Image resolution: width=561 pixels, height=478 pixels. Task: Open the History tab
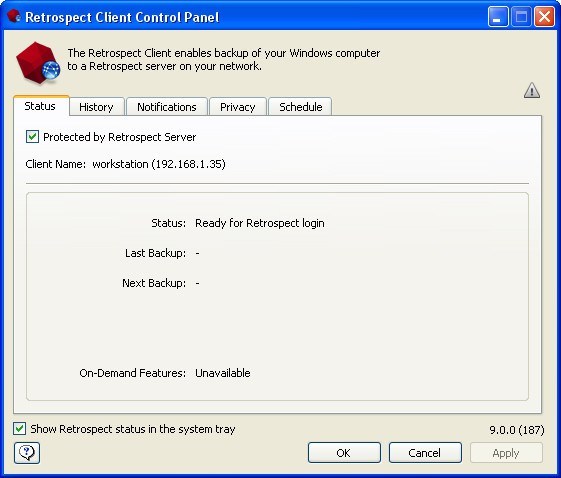pos(96,107)
